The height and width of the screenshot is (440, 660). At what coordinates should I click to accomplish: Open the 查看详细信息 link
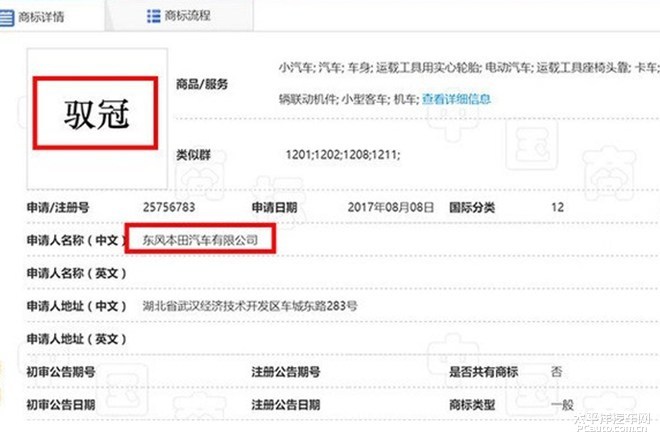[x=457, y=99]
